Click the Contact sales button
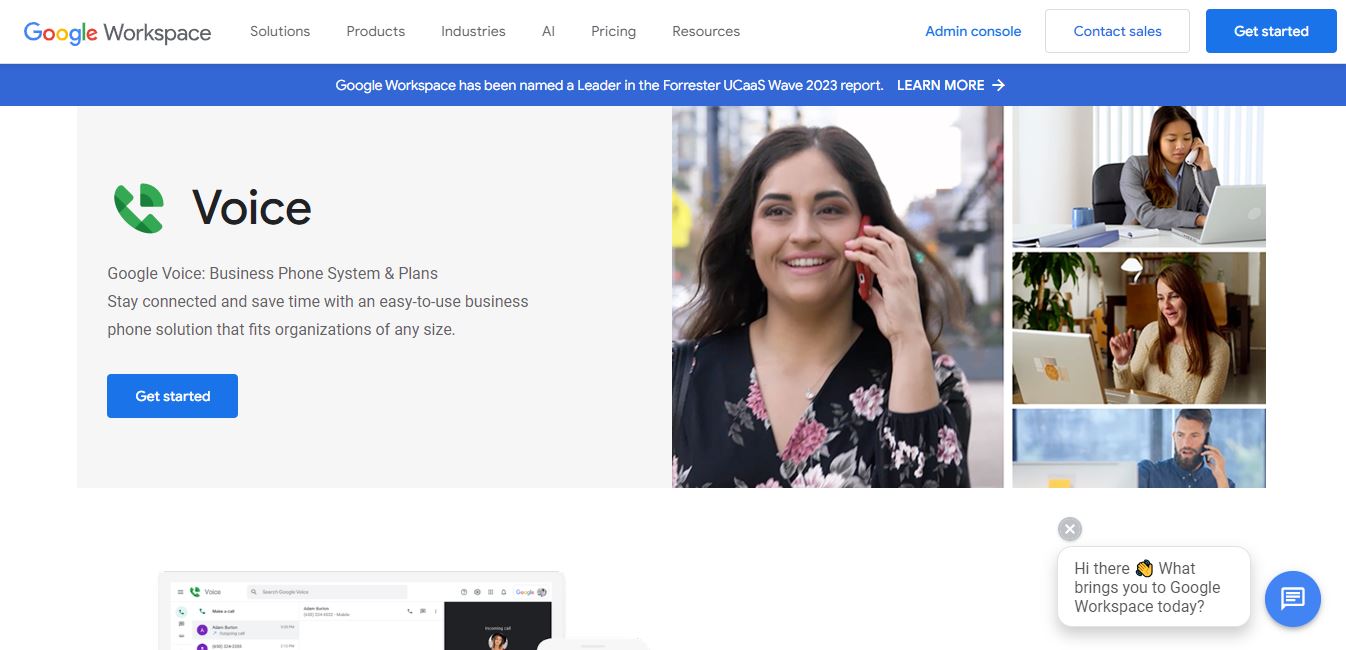The image size is (1346, 650). [1117, 31]
